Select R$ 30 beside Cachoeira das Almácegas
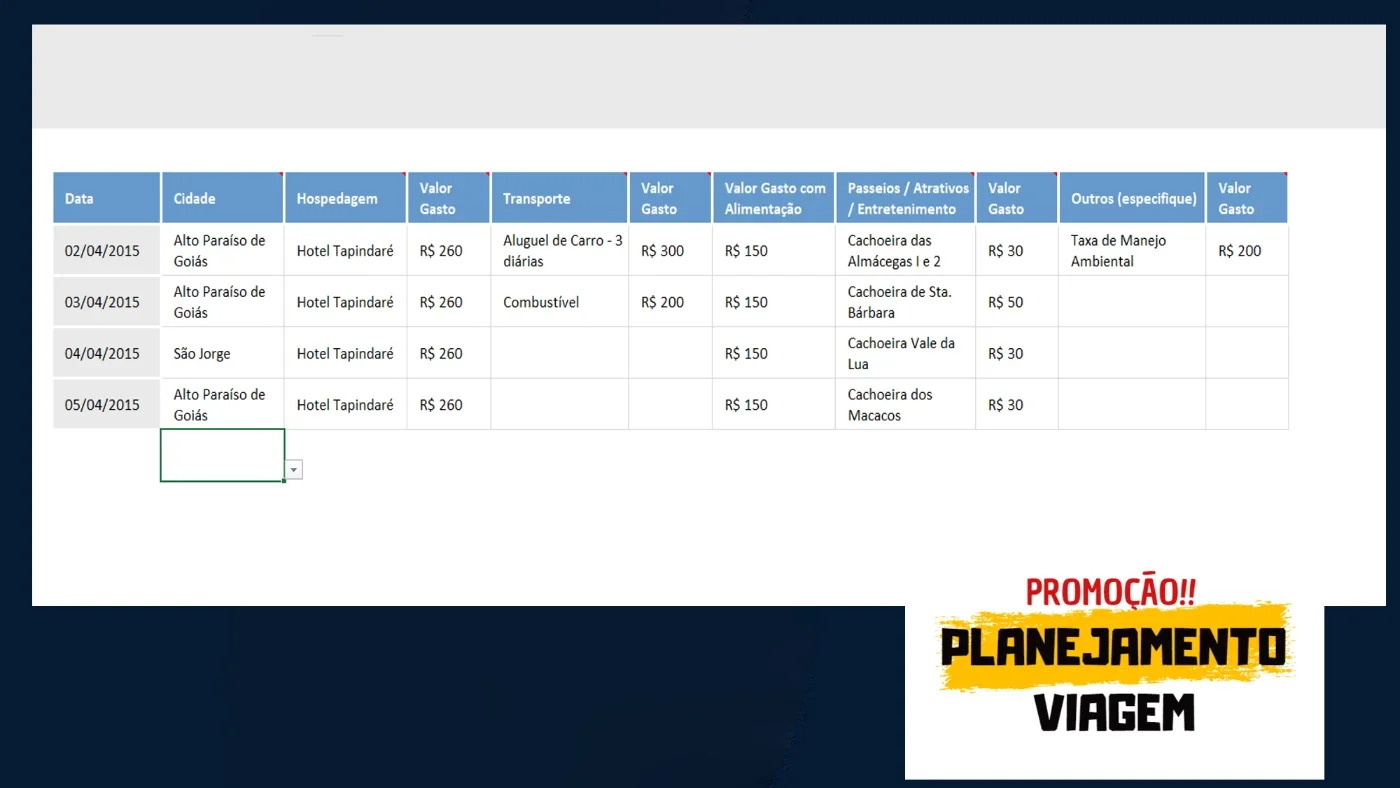Image resolution: width=1400 pixels, height=788 pixels. [1017, 250]
